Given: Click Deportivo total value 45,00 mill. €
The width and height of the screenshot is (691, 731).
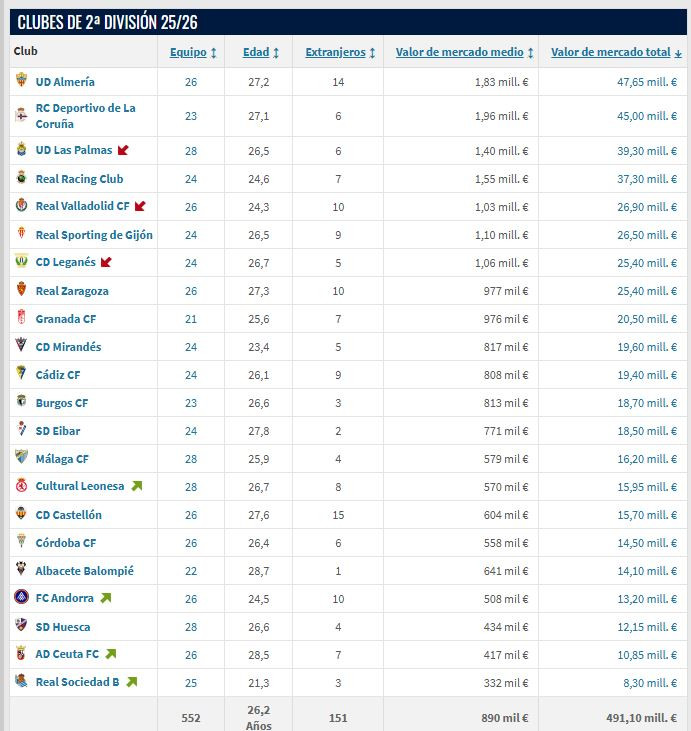Looking at the screenshot, I should coord(647,116).
